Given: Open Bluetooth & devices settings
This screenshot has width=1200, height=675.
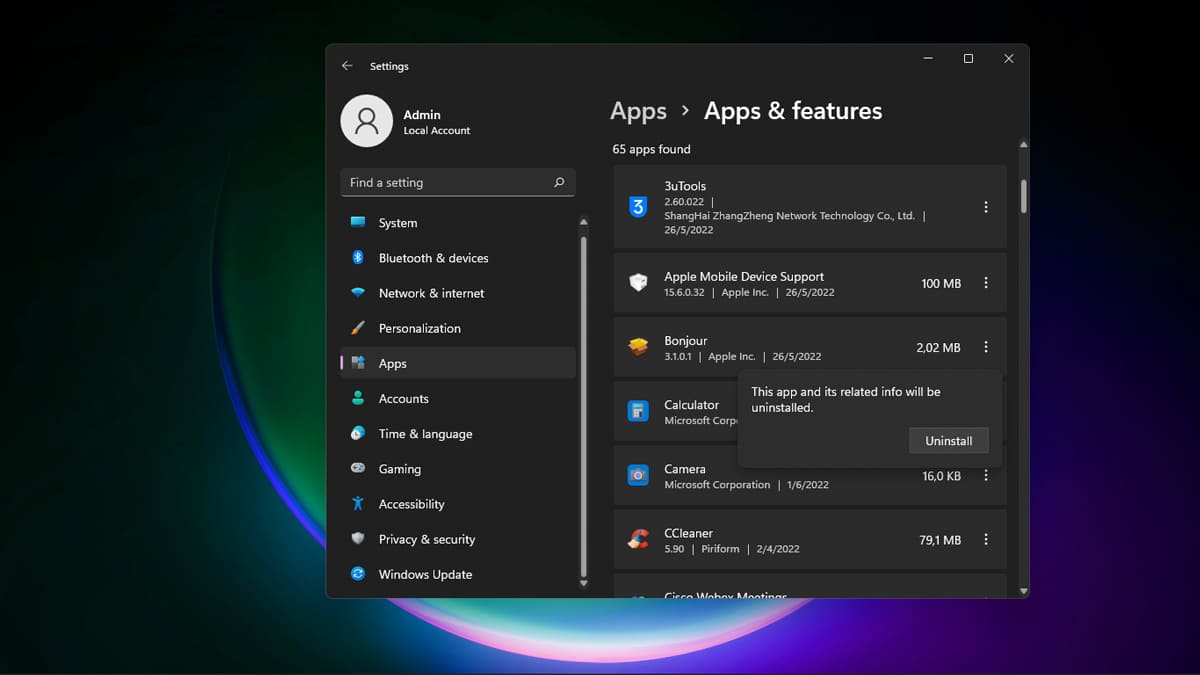Looking at the screenshot, I should tap(433, 258).
